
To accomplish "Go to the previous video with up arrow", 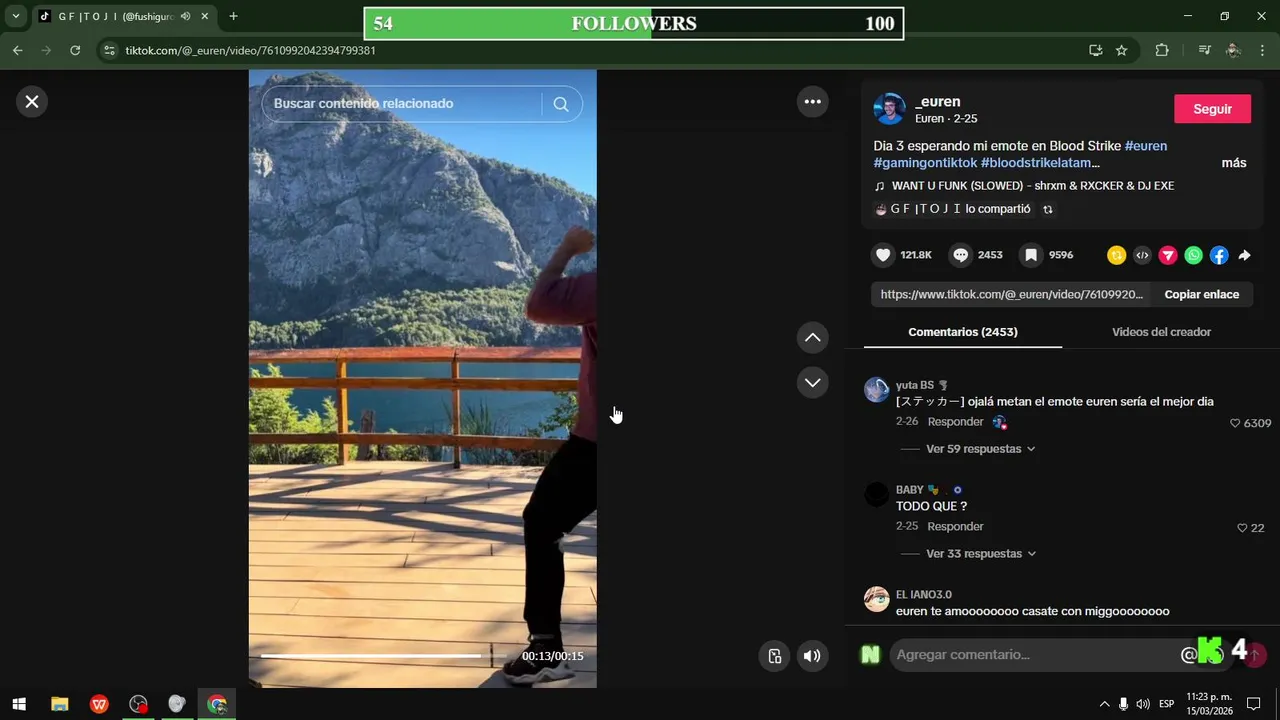I will pyautogui.click(x=812, y=338).
